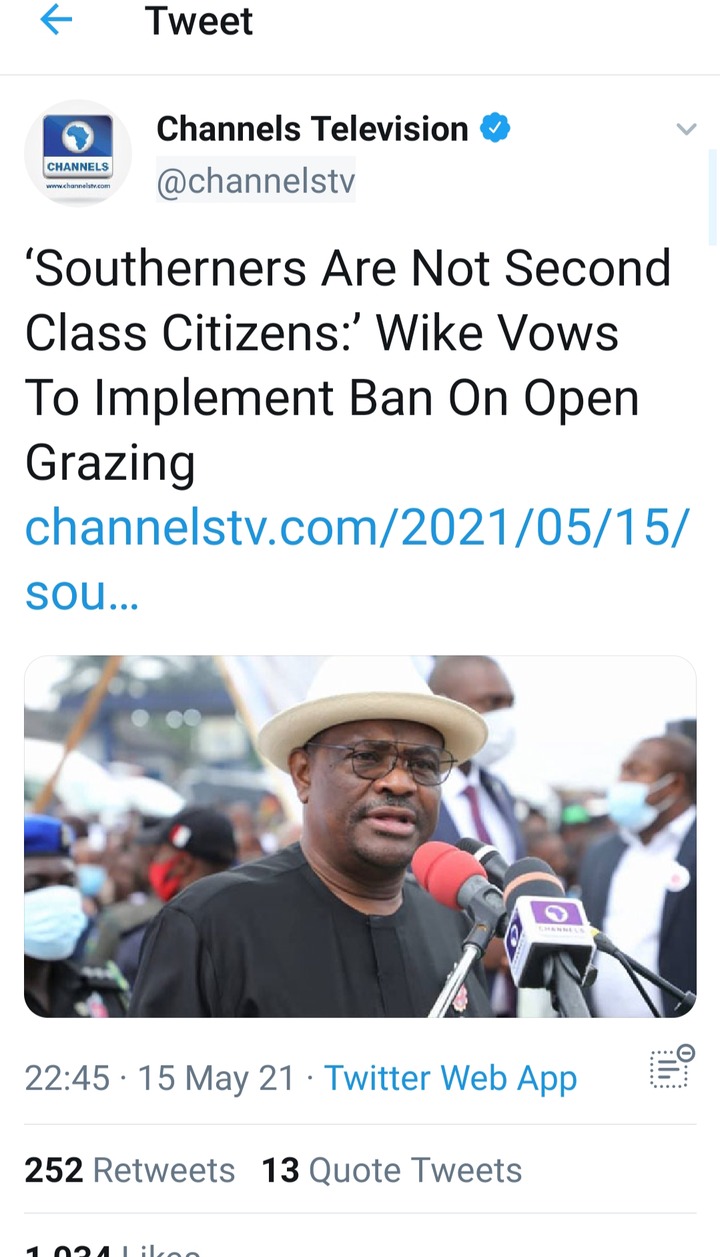This screenshot has width=720, height=1257.
Task: View the tweet photo of Wike speaking
Action: click(360, 836)
